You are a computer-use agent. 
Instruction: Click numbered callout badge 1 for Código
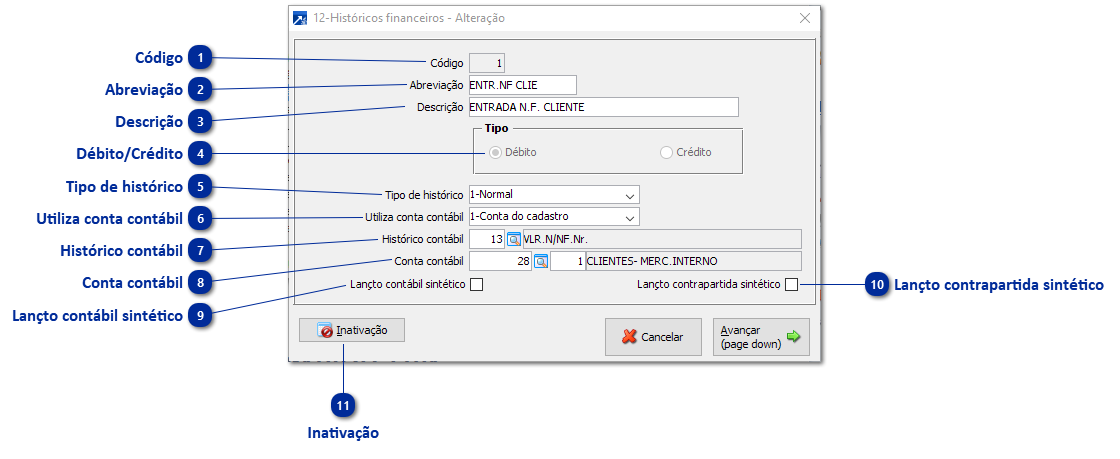pos(201,58)
